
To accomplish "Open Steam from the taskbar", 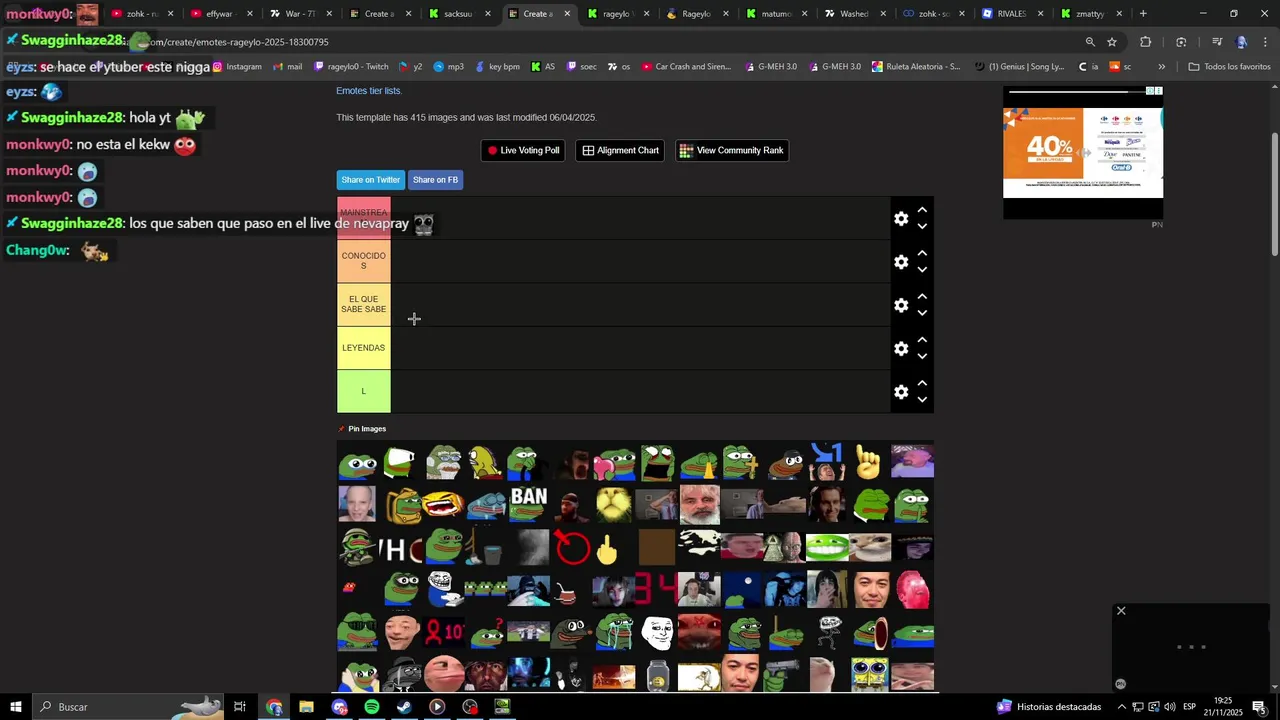I will point(404,707).
